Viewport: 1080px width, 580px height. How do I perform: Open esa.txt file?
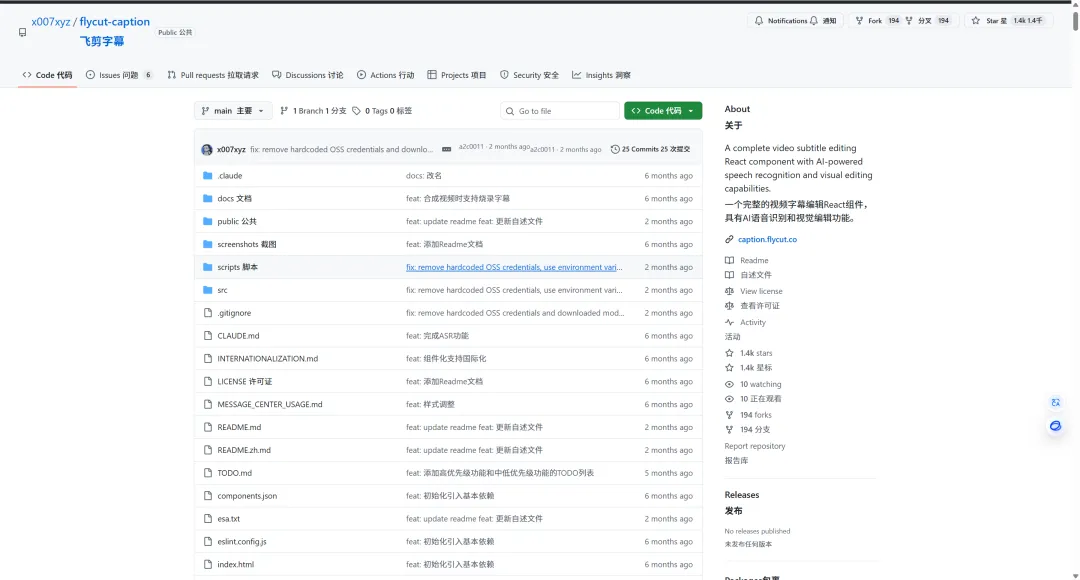coord(229,519)
